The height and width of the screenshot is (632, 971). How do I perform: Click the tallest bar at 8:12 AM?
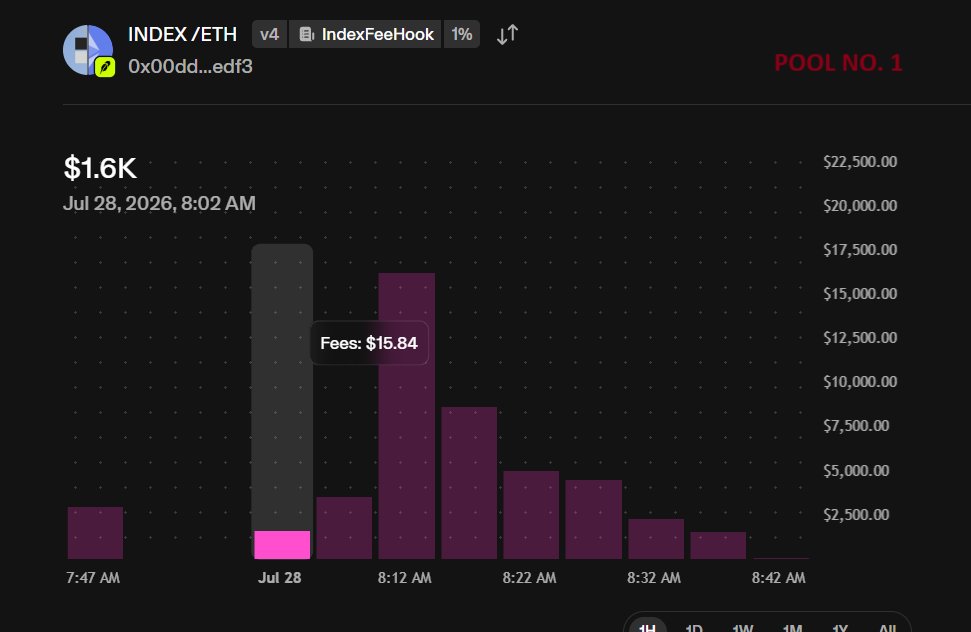click(x=406, y=416)
